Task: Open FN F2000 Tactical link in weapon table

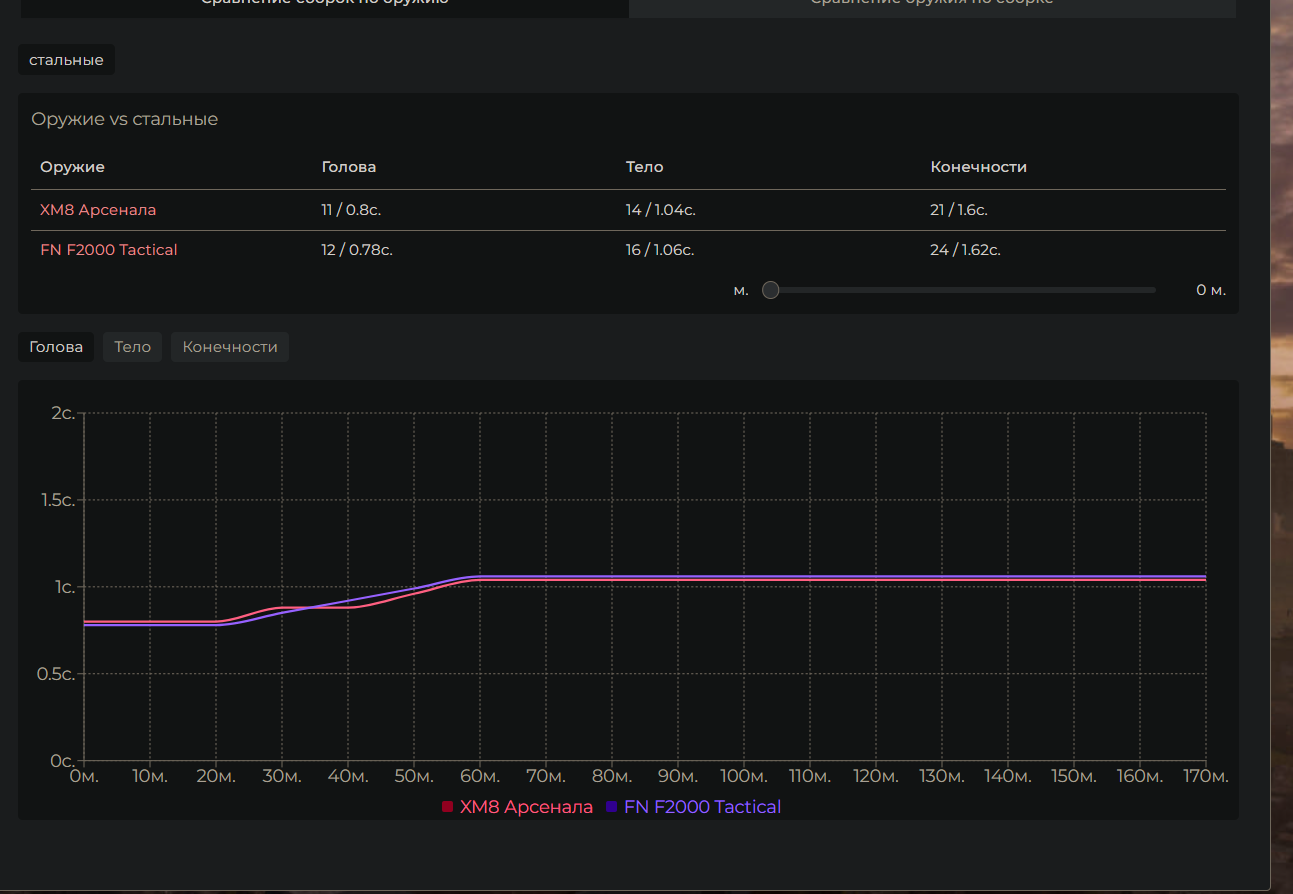Action: coord(108,250)
